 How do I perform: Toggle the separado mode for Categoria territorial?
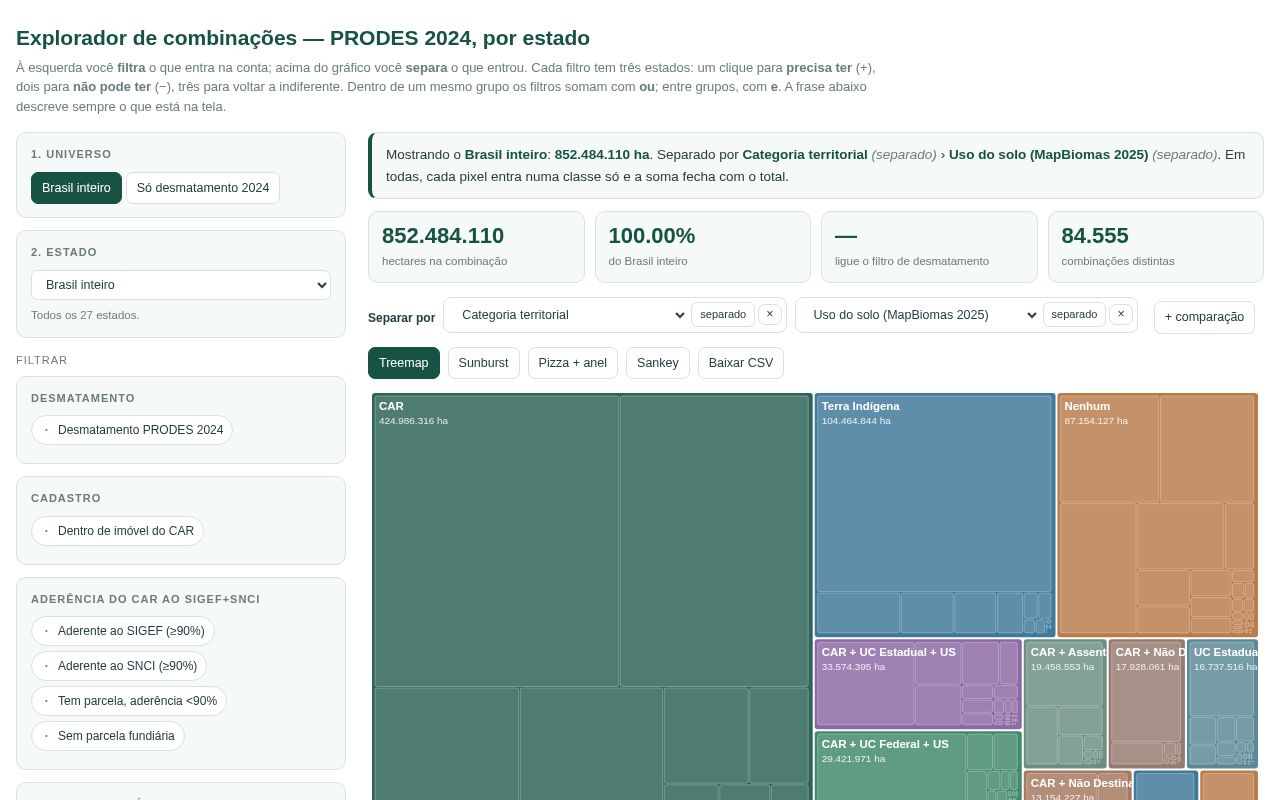point(723,314)
